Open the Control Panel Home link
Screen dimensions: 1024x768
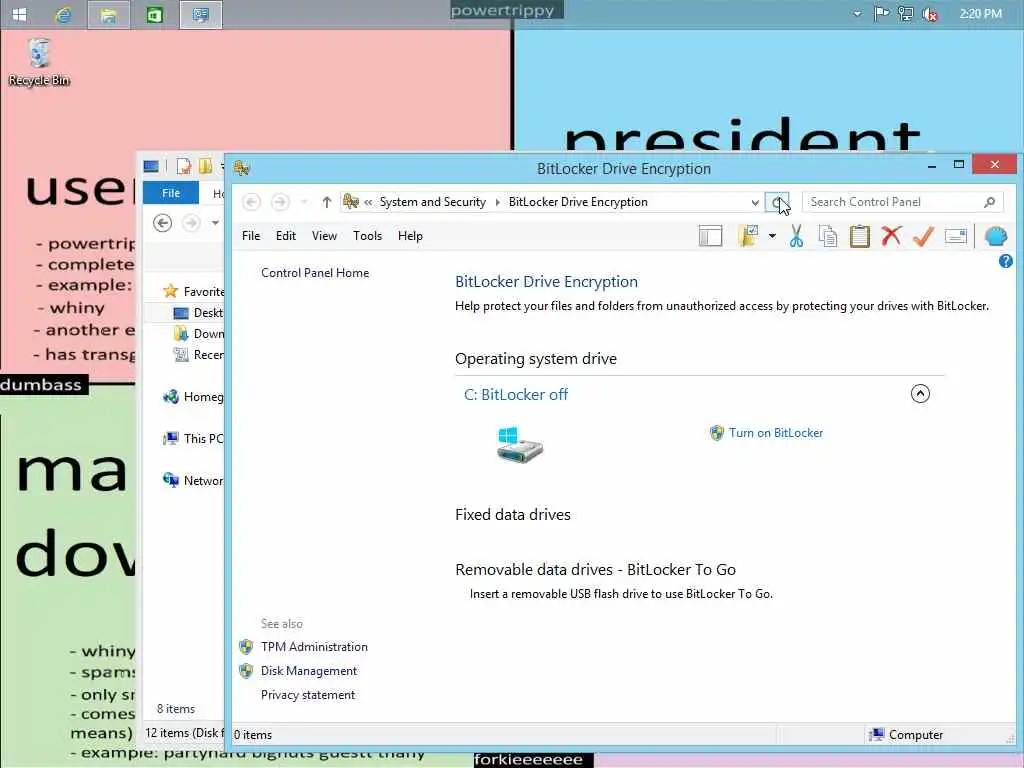pos(315,273)
